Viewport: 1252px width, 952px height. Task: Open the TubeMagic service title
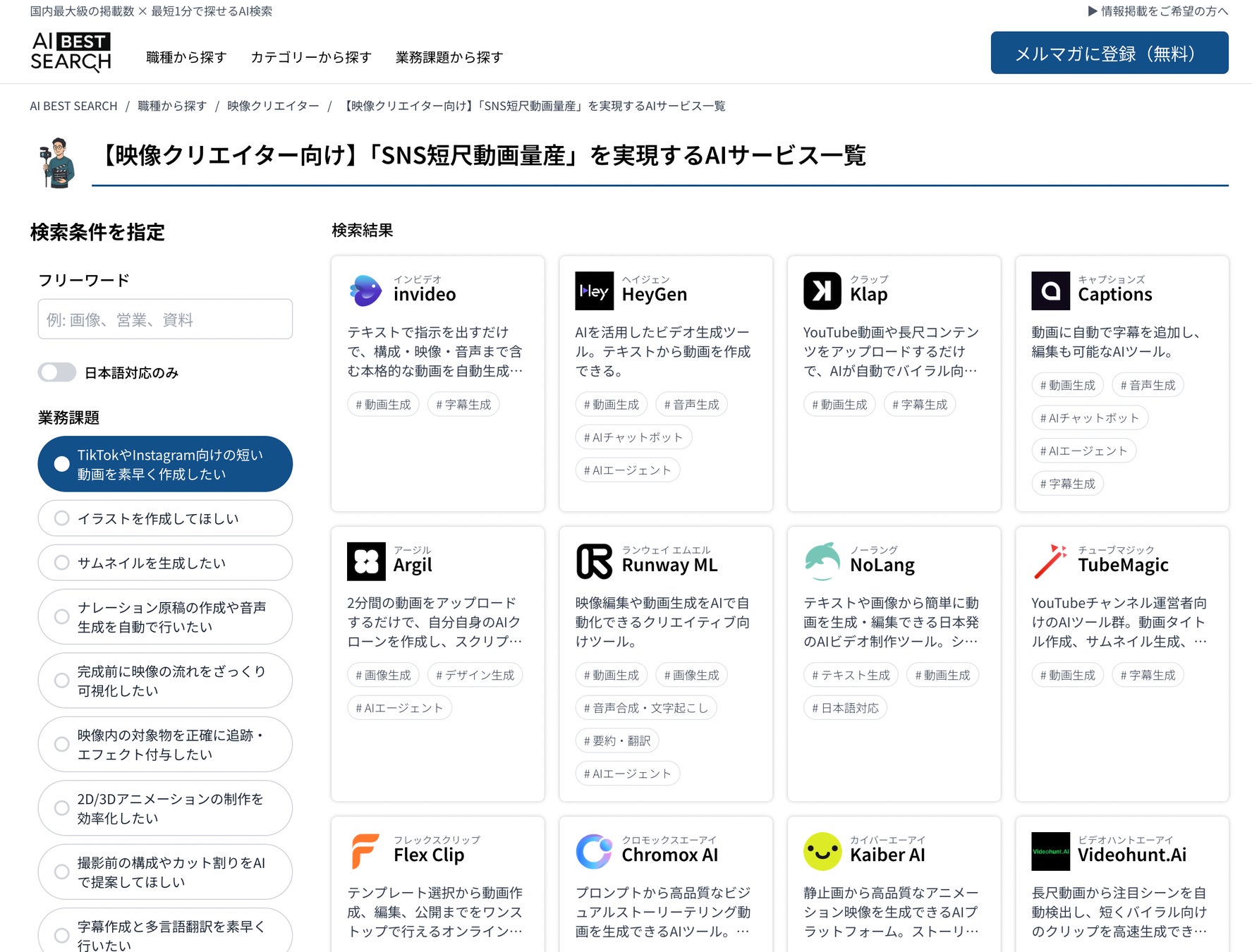click(x=1123, y=566)
